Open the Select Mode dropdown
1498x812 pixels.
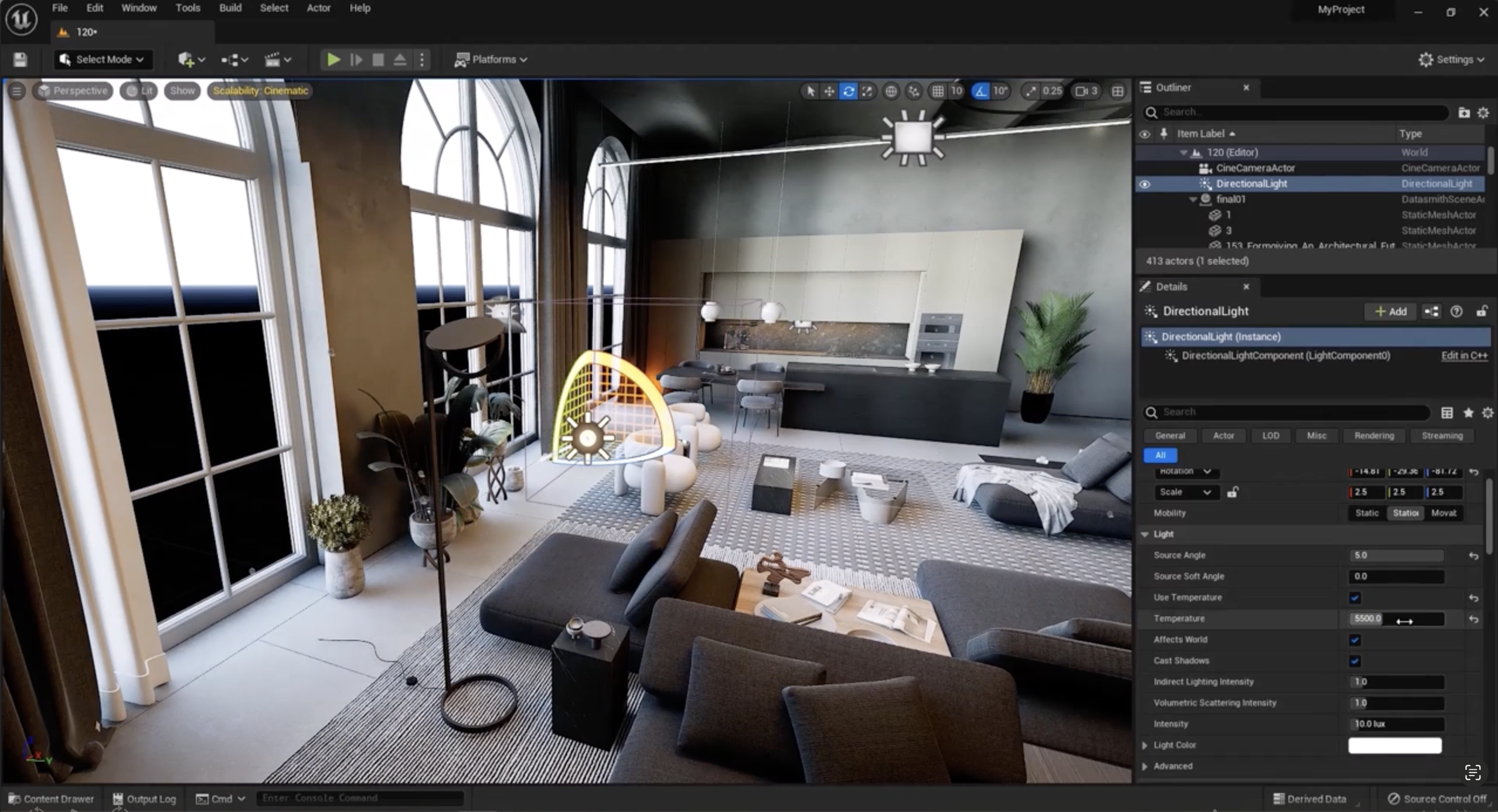[103, 59]
